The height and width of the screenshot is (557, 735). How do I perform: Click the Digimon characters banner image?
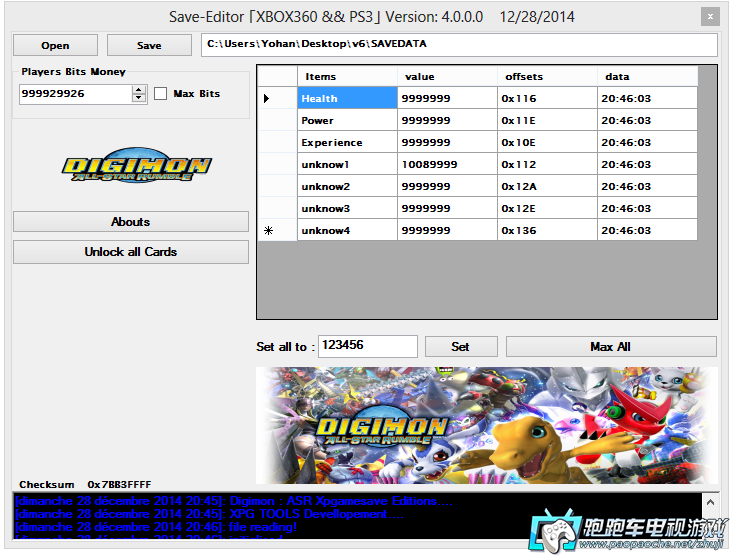coord(487,425)
